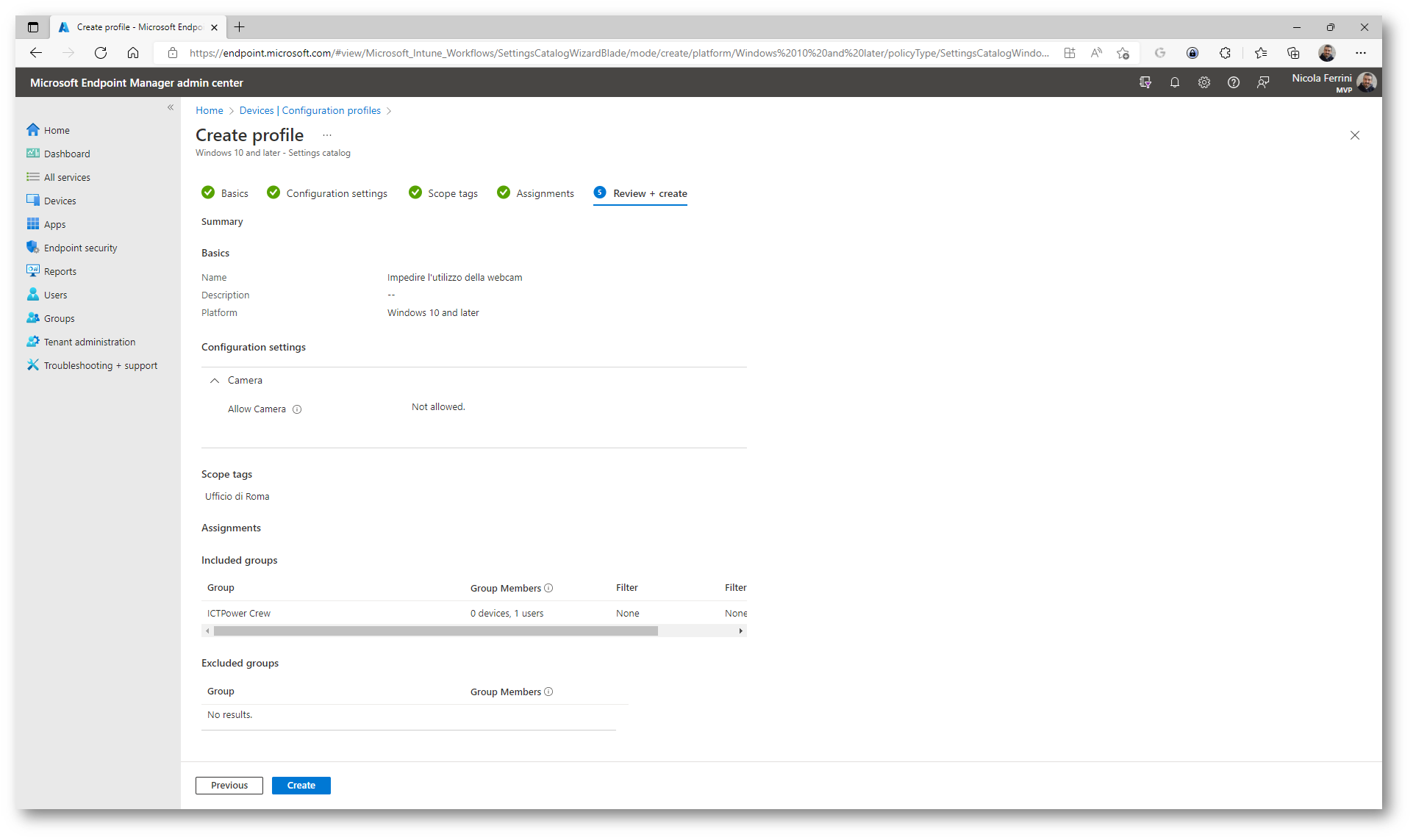
Task: Go back in the browser
Action: click(36, 53)
